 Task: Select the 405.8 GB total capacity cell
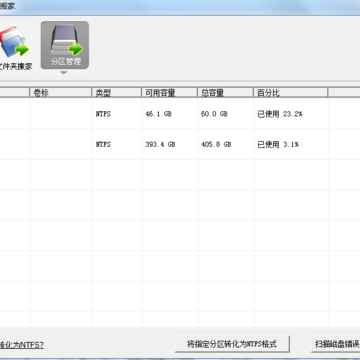pos(226,145)
